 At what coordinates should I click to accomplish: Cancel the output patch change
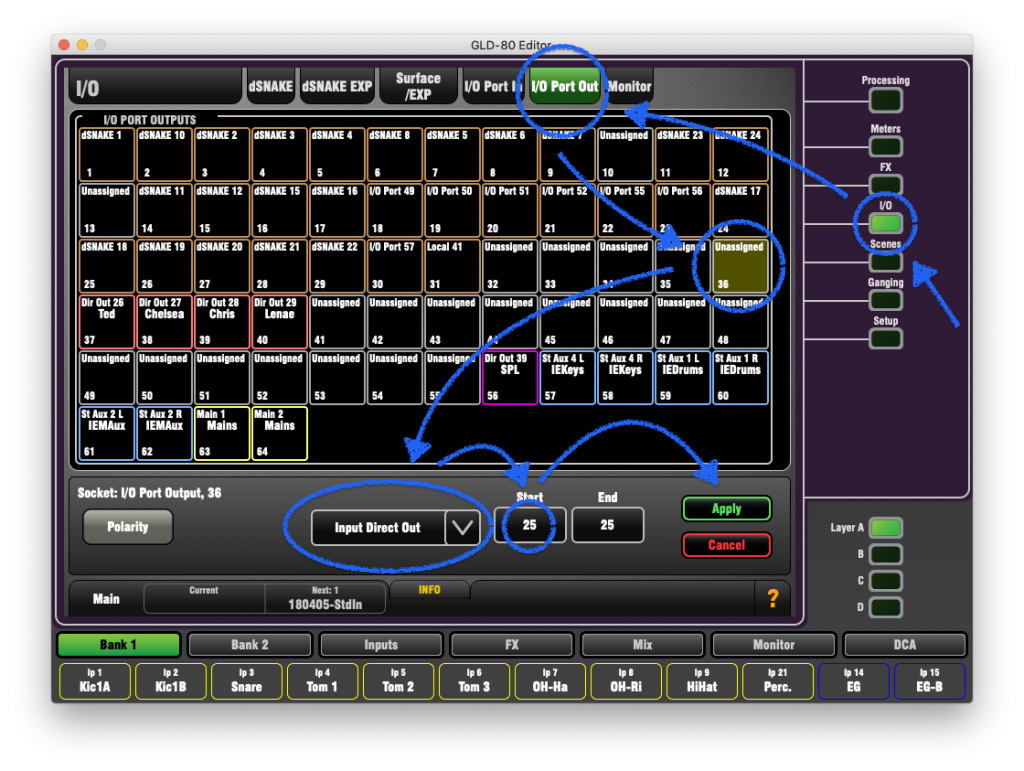pyautogui.click(x=726, y=545)
